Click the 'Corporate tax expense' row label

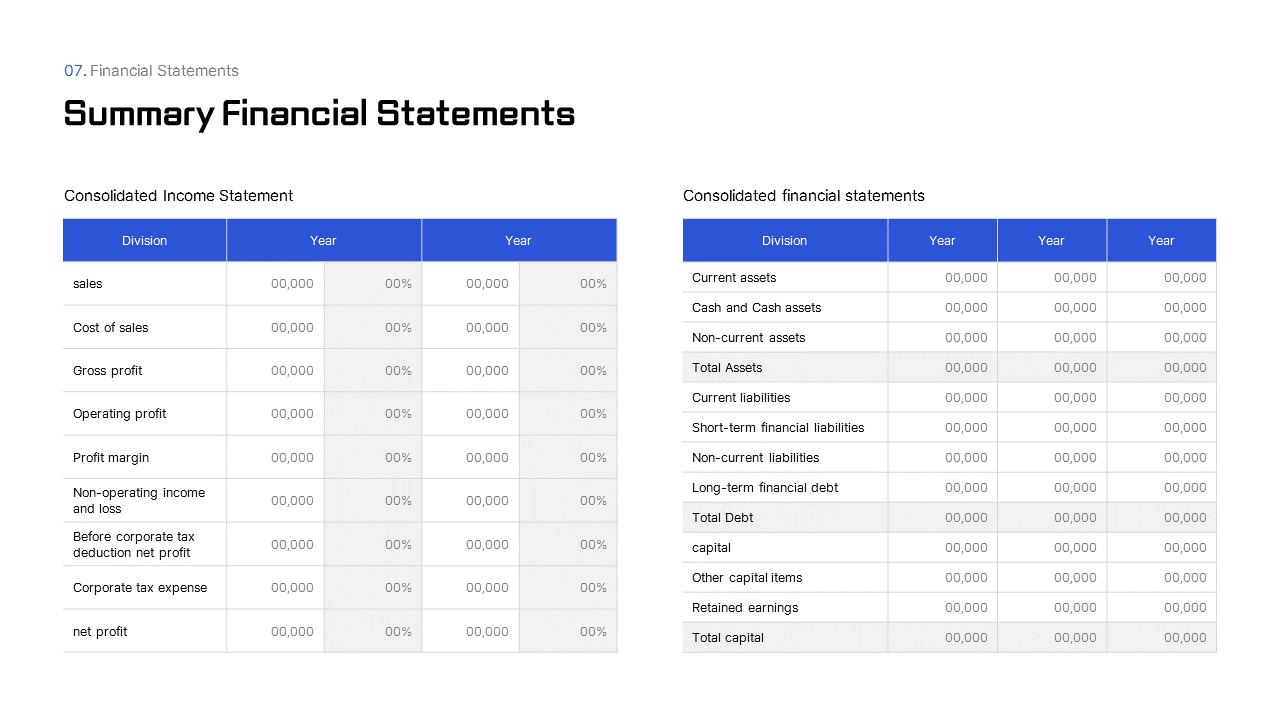point(139,588)
